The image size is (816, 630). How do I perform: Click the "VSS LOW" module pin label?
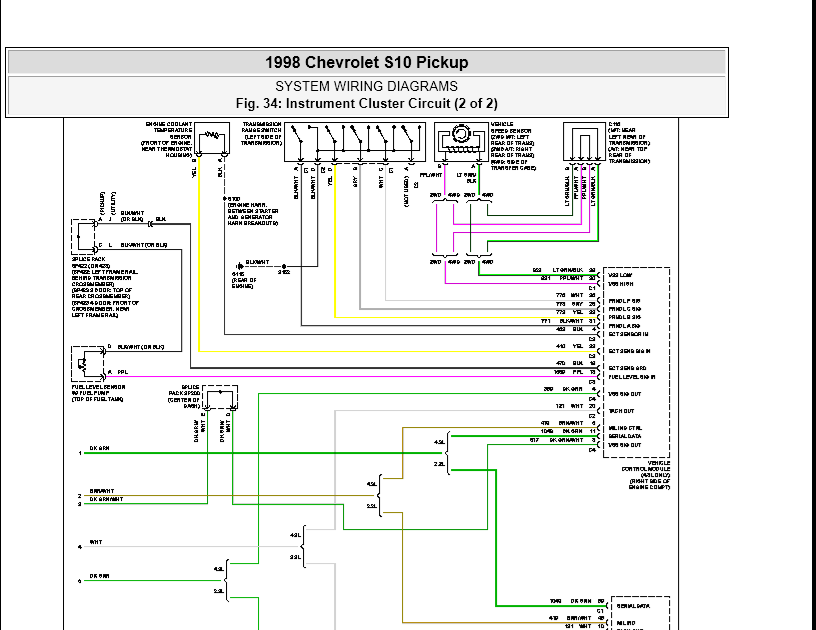pyautogui.click(x=620, y=275)
